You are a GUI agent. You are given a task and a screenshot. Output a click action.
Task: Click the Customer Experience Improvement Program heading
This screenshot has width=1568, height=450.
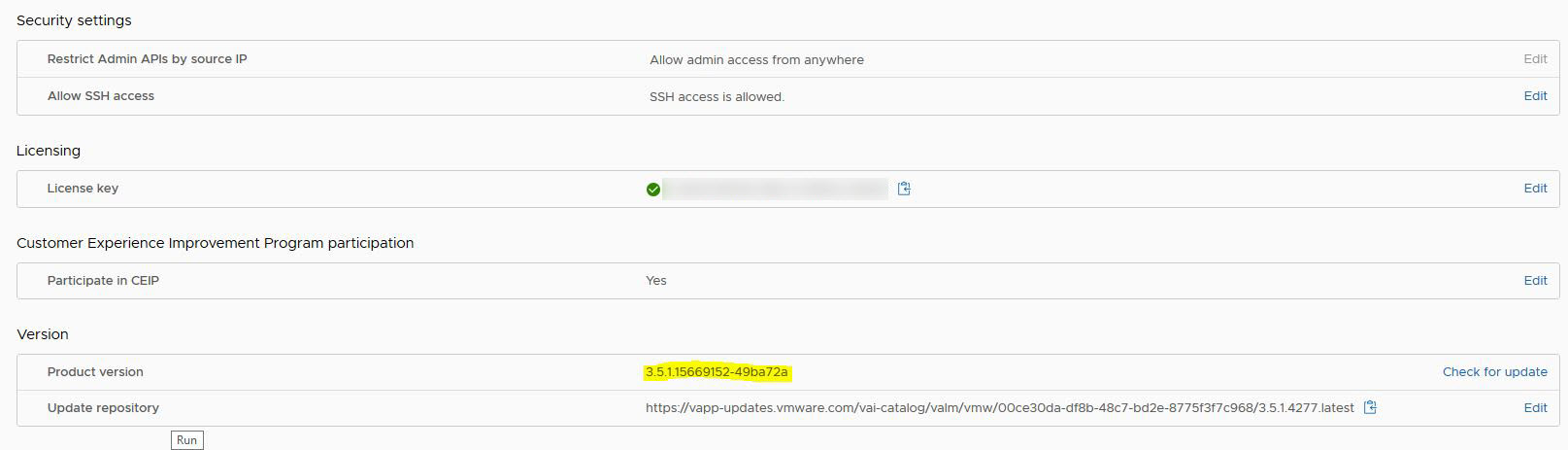pos(215,243)
